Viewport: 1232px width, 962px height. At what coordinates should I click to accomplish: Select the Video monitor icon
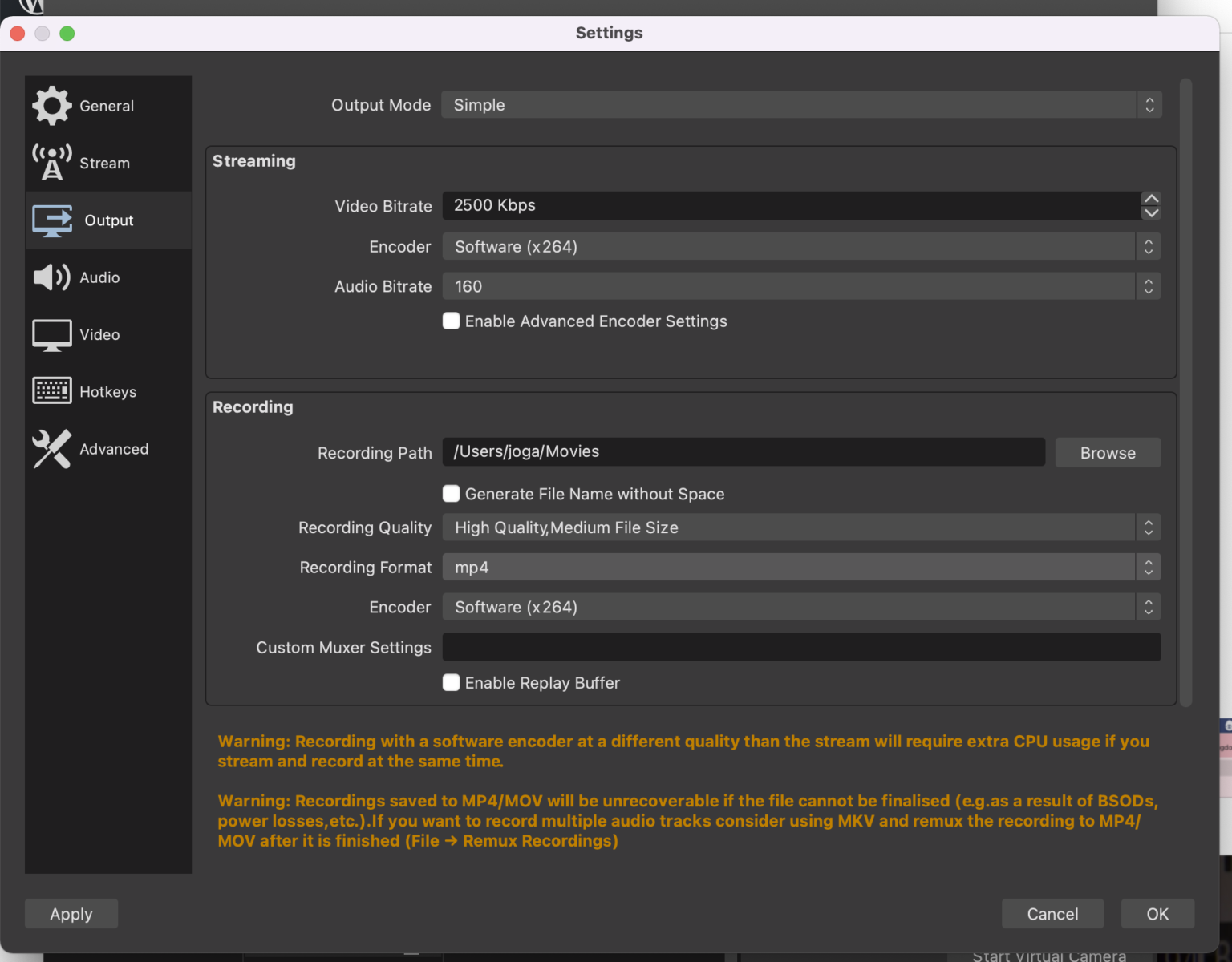(52, 335)
